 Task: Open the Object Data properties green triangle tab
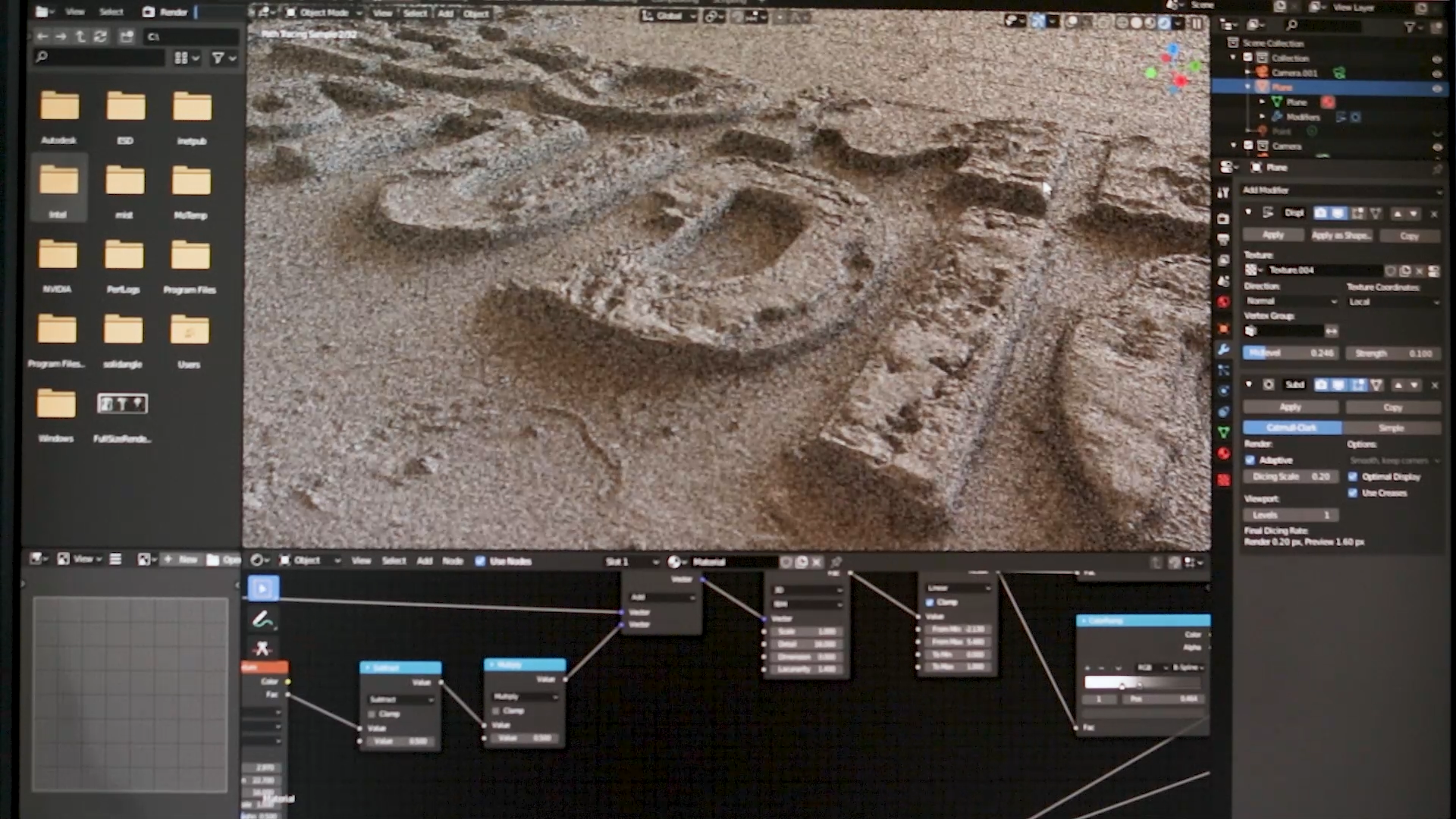tap(1223, 432)
